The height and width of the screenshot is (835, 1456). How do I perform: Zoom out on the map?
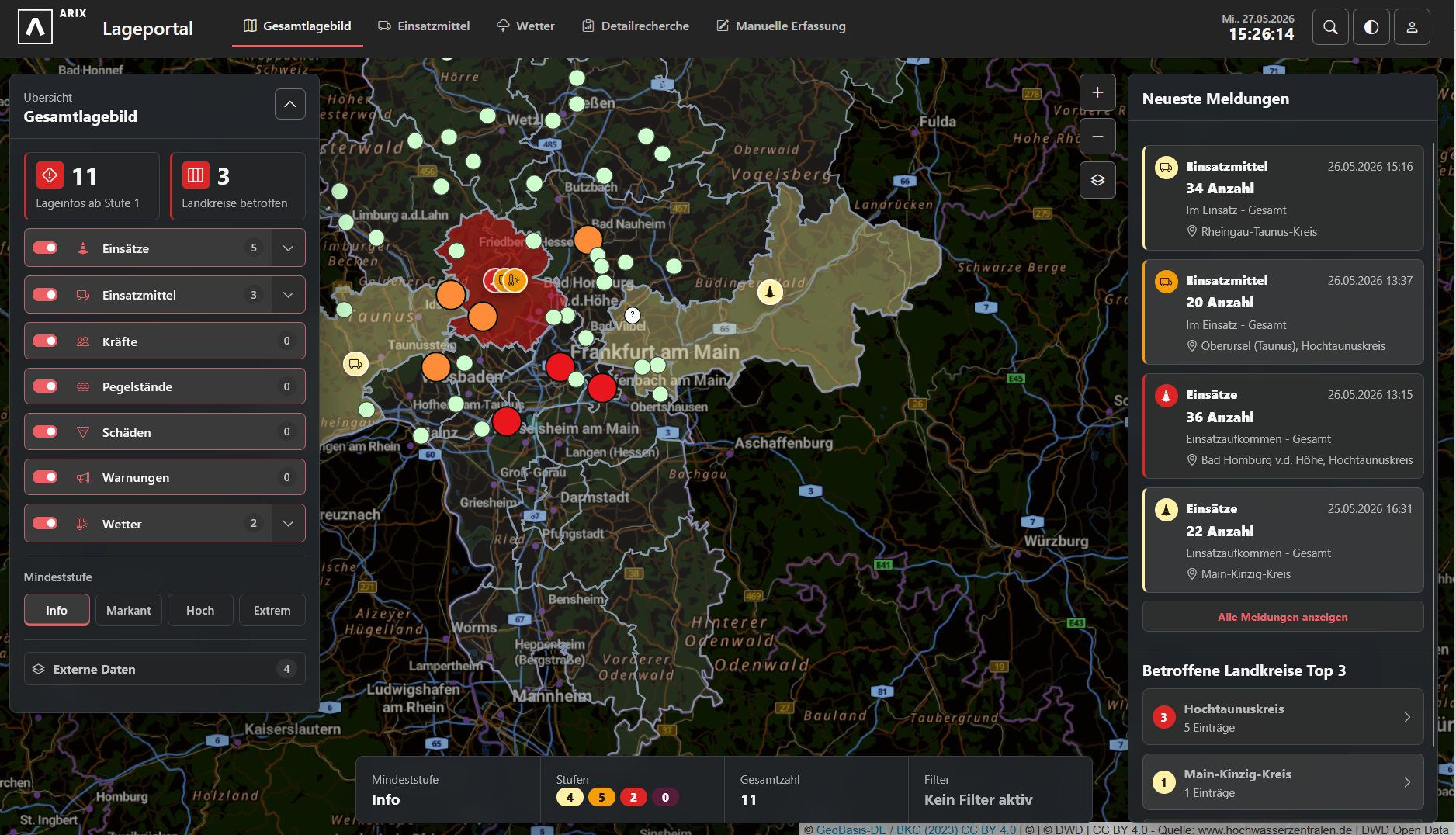1097,137
